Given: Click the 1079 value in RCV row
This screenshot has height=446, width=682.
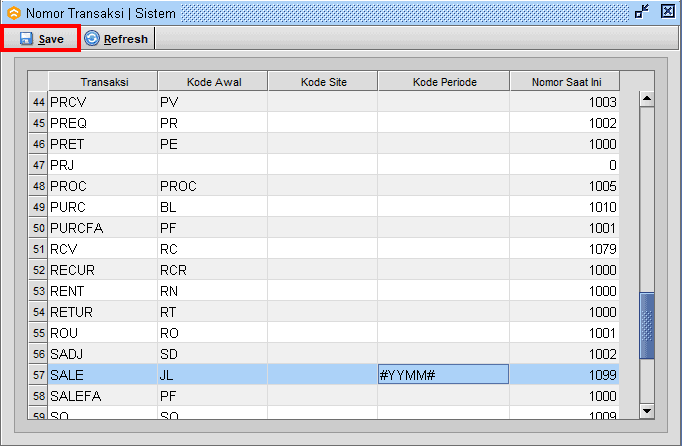Looking at the screenshot, I should 564,249.
